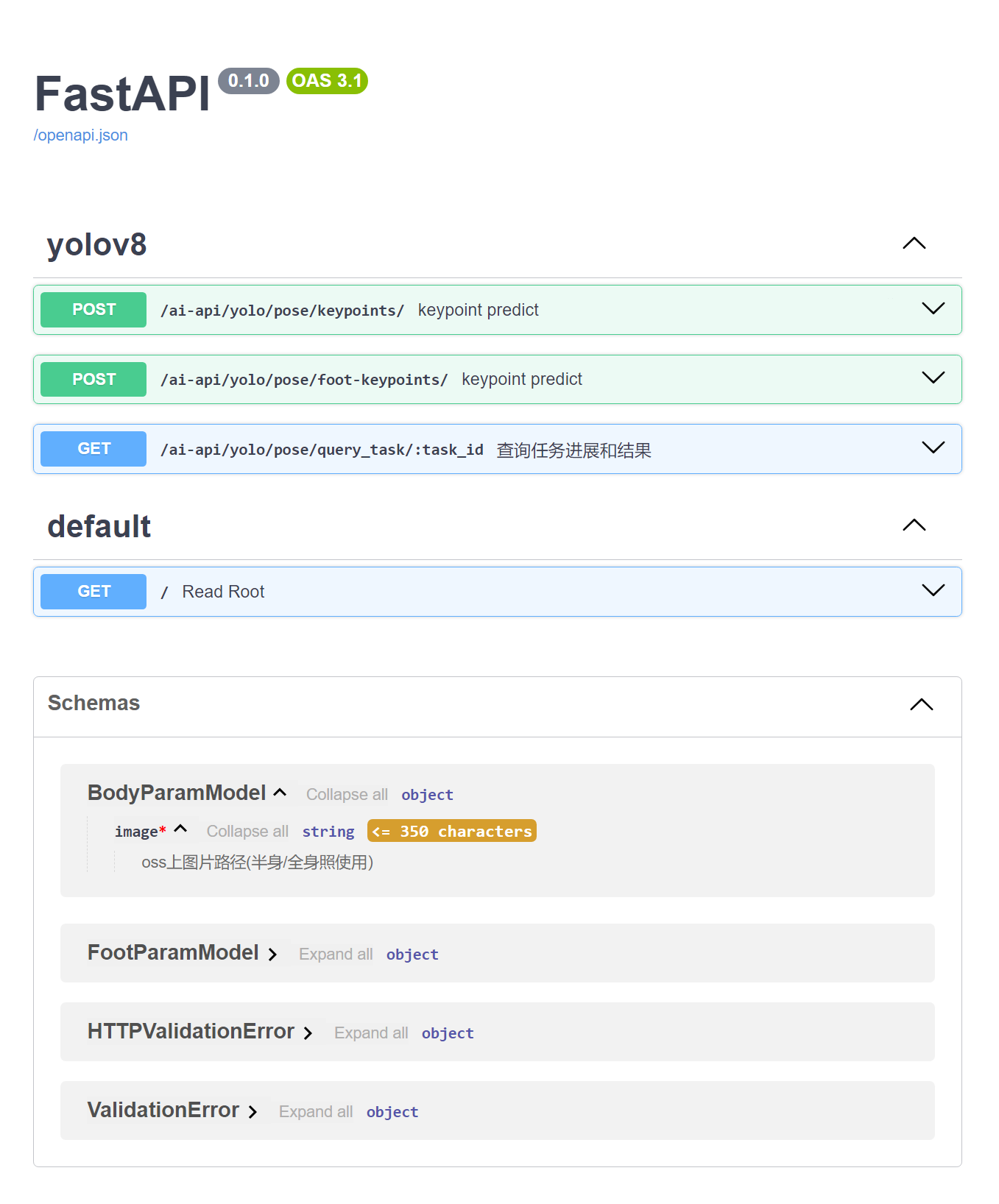
Task: Click Expand all next to HTTPValidationError
Action: (371, 1033)
